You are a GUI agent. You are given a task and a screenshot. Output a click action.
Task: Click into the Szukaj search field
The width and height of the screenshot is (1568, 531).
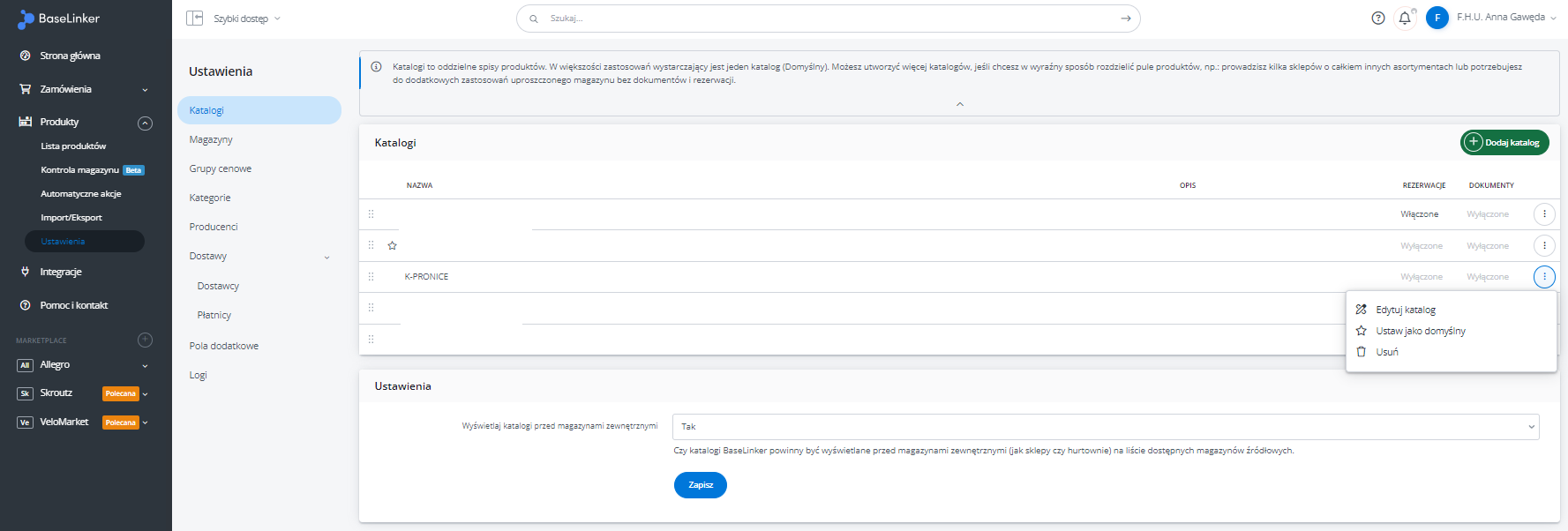point(821,19)
